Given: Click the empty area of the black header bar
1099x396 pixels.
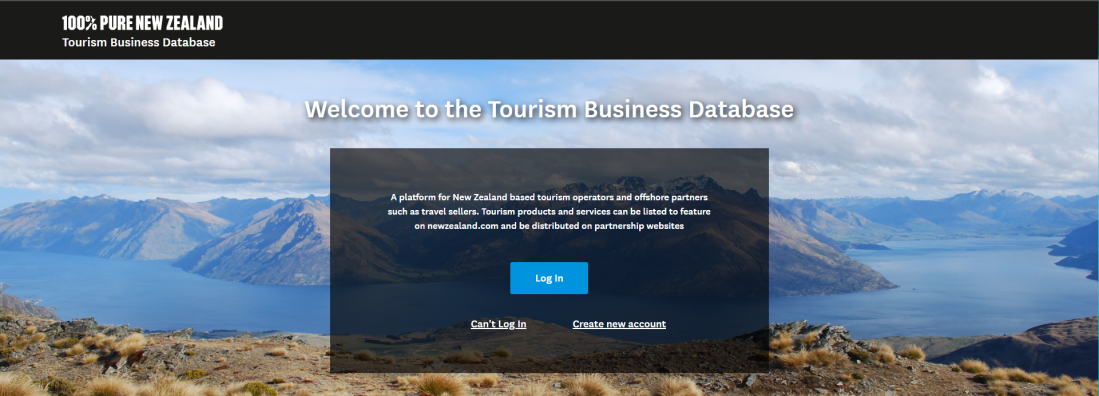Looking at the screenshot, I should (631, 29).
